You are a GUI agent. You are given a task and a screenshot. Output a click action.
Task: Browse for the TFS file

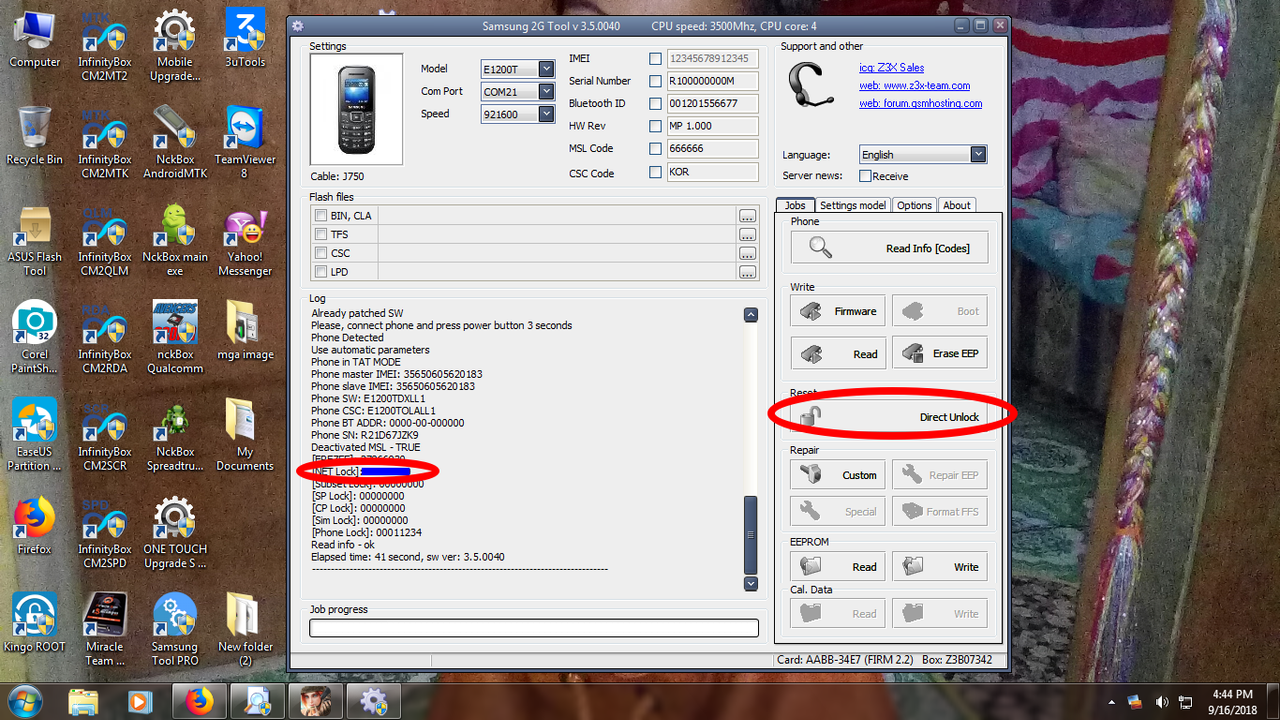(x=747, y=234)
